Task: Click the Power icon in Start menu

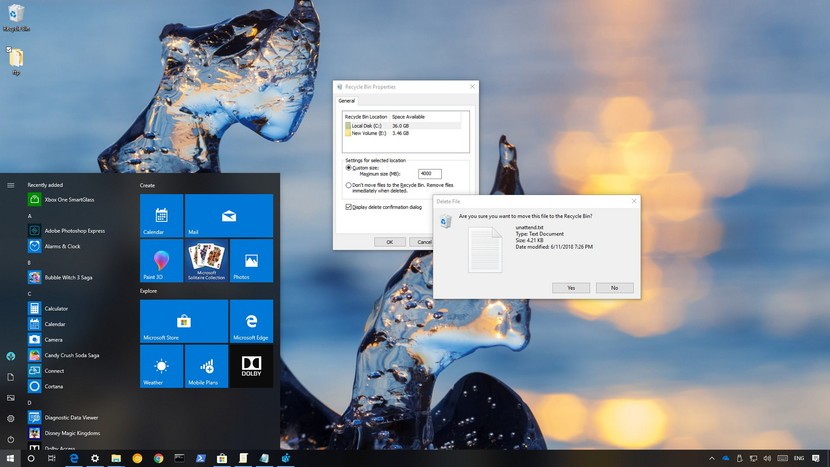Action: pos(11,439)
